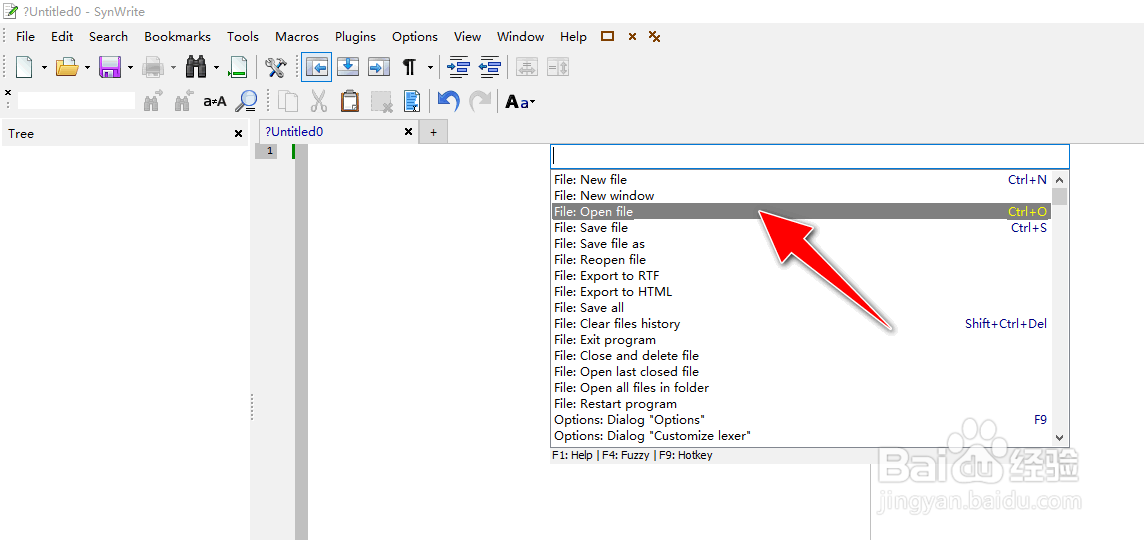Add a new tab with plus button

(433, 132)
